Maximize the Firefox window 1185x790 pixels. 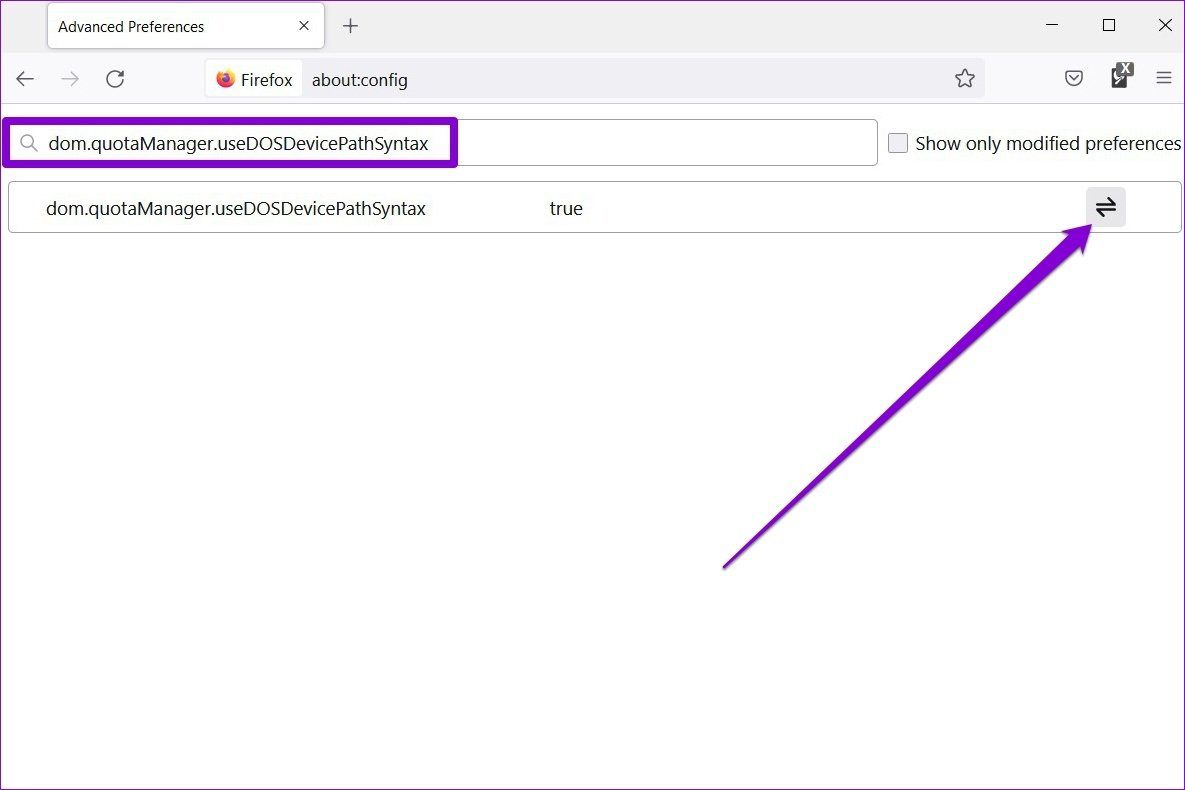pyautogui.click(x=1109, y=25)
